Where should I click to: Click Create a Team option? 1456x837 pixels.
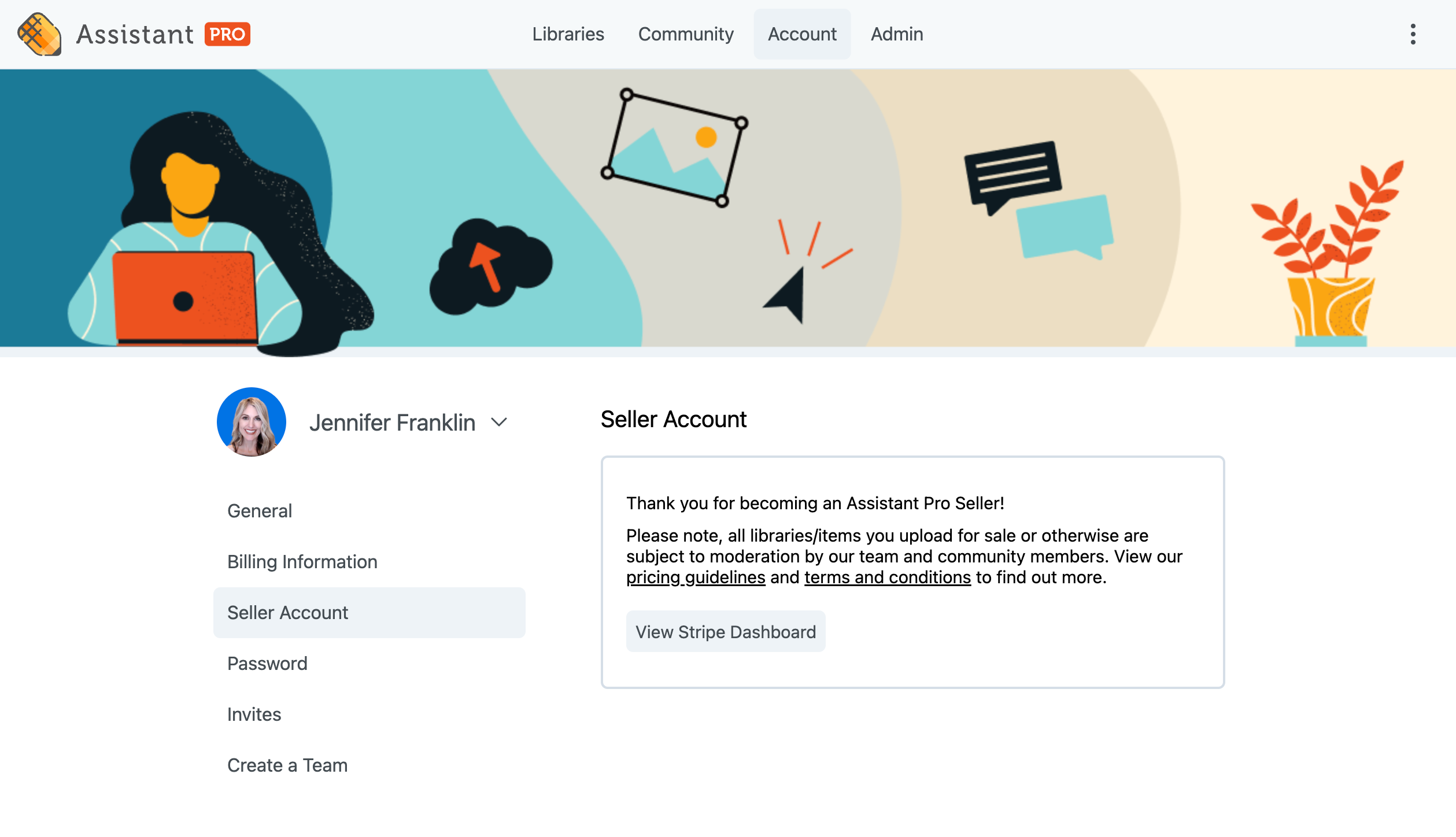(287, 765)
